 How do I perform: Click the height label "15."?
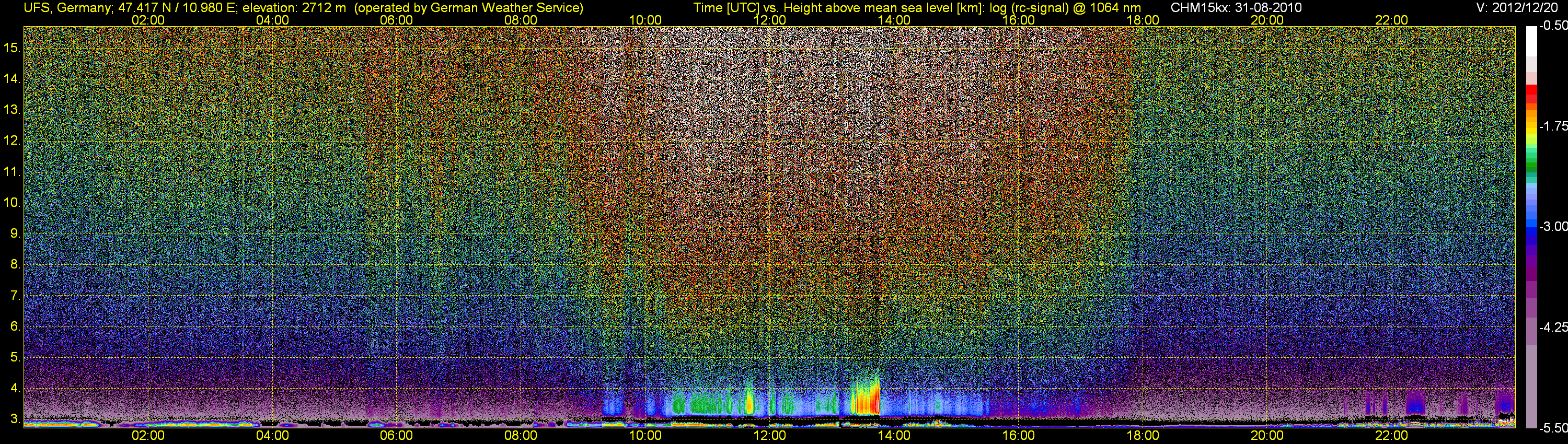pos(12,48)
